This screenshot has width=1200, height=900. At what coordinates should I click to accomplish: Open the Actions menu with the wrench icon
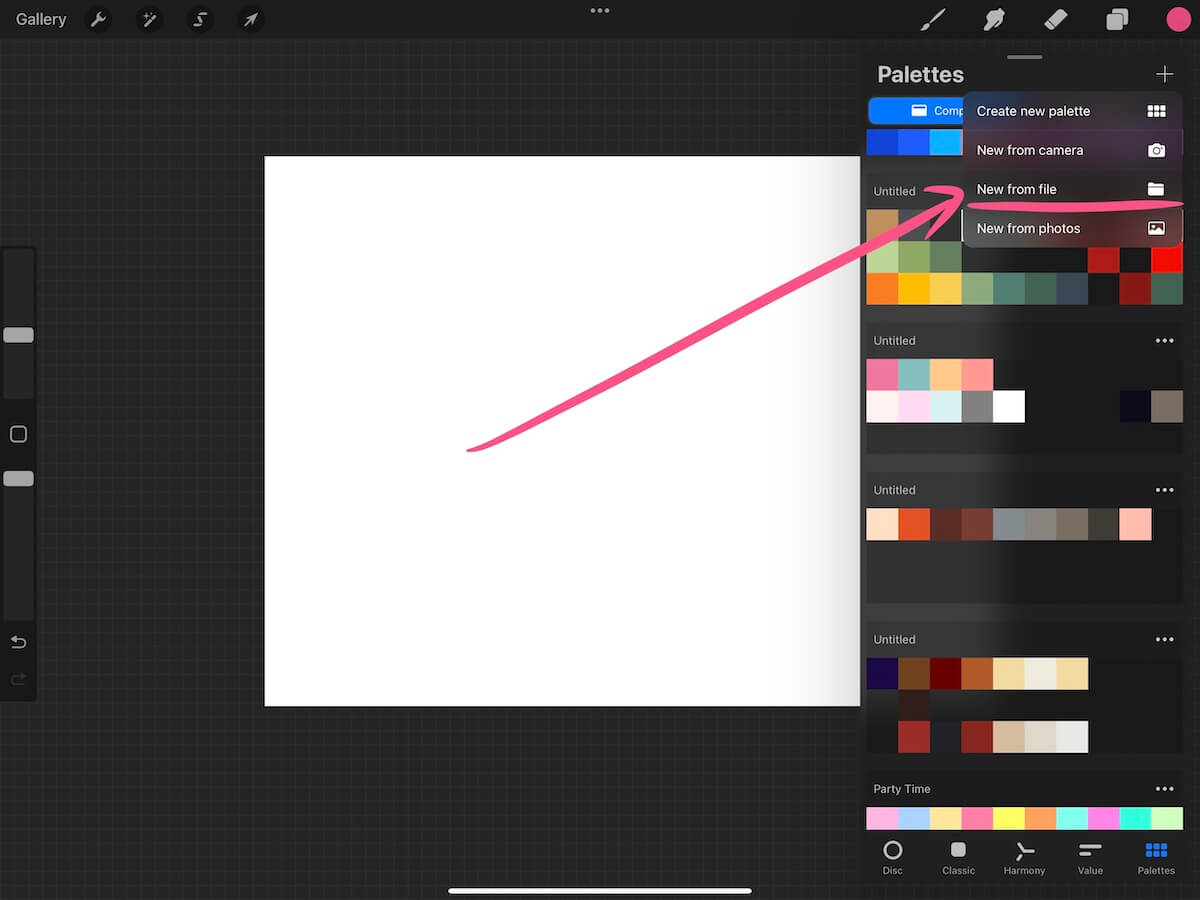pyautogui.click(x=98, y=19)
